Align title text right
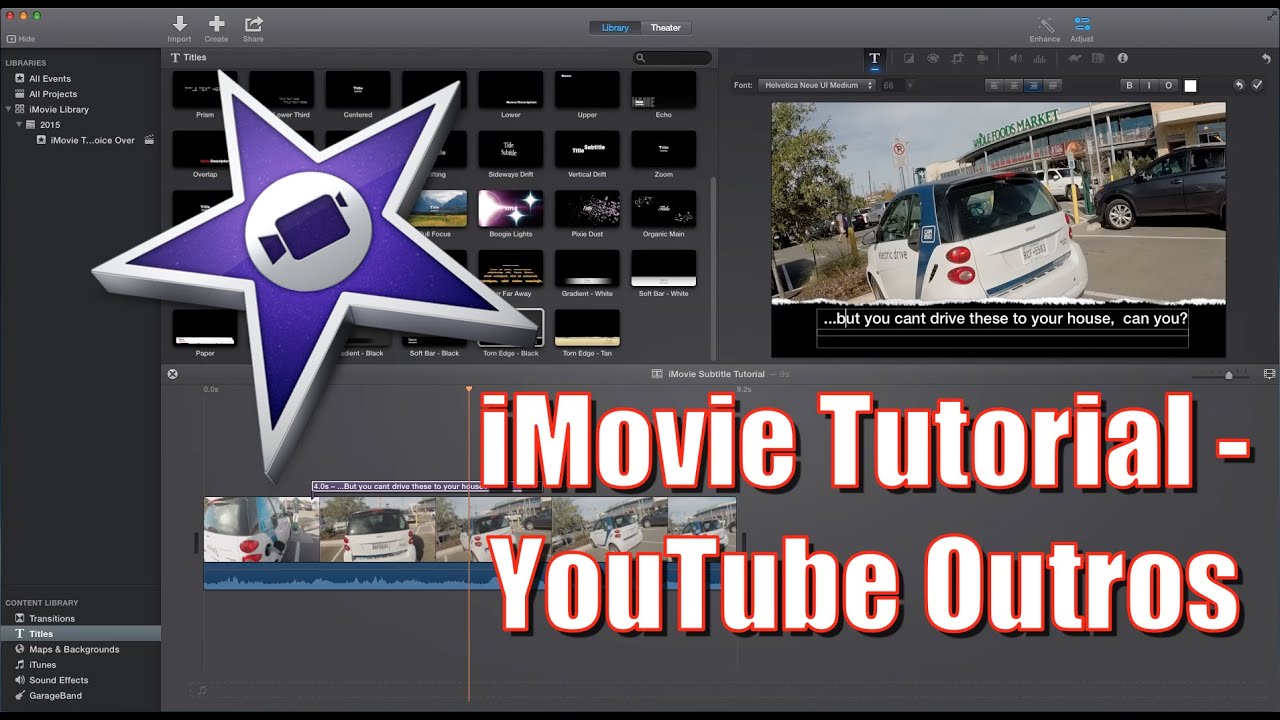This screenshot has width=1280, height=720. point(1033,86)
